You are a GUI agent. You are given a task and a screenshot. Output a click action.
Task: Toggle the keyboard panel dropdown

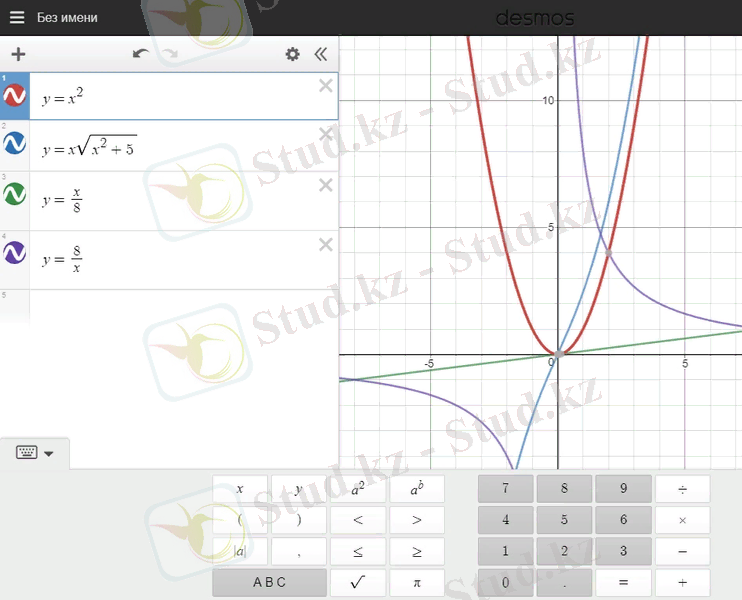(35, 453)
